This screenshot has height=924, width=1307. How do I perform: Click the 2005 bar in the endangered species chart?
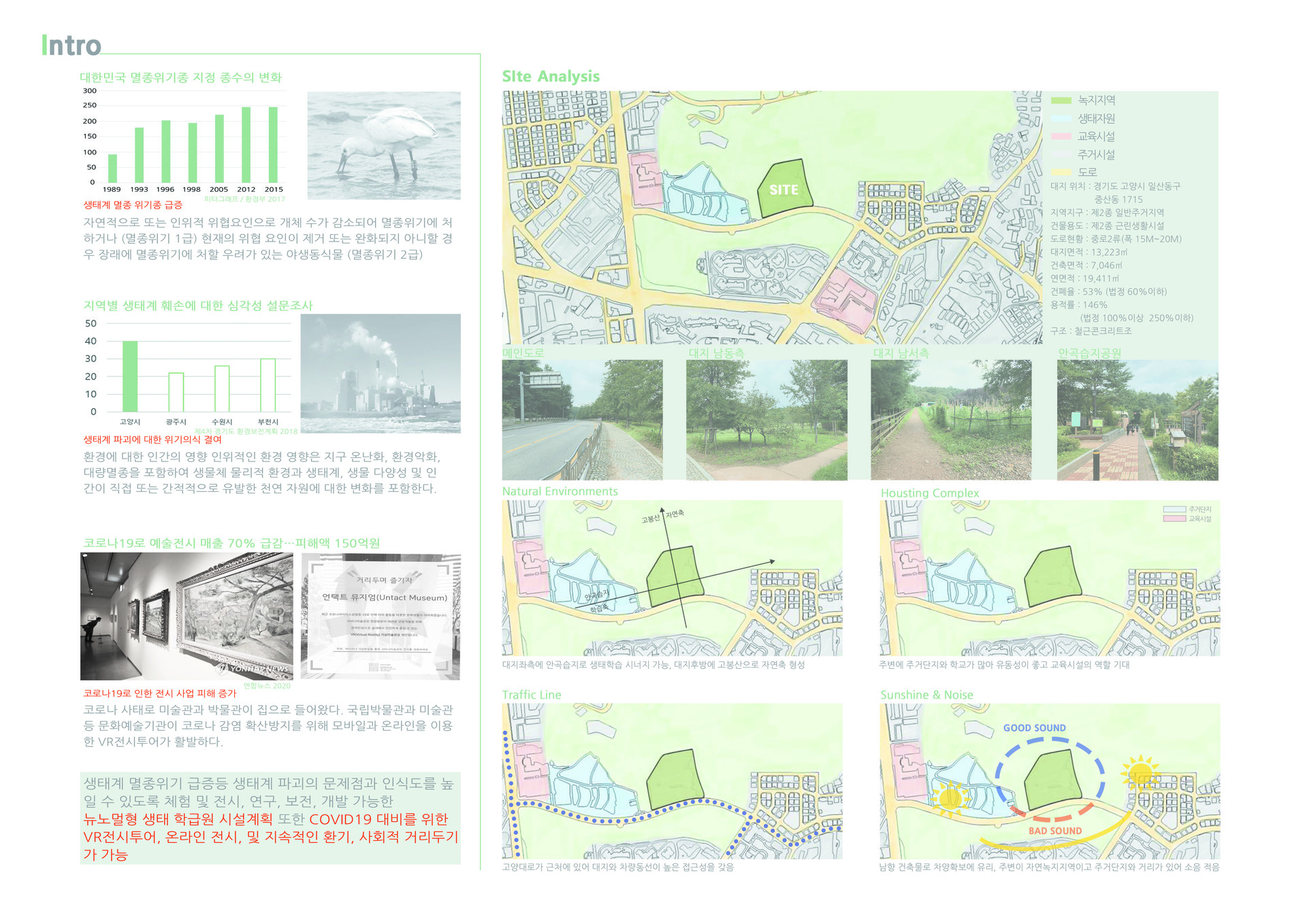tap(219, 148)
